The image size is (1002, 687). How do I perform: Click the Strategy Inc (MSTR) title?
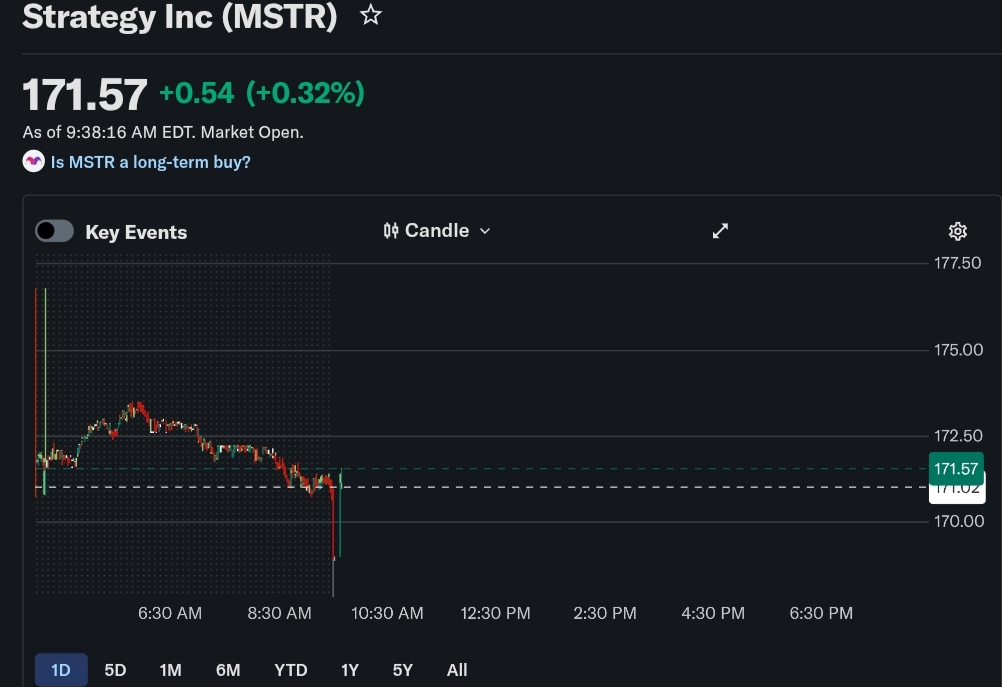[180, 17]
